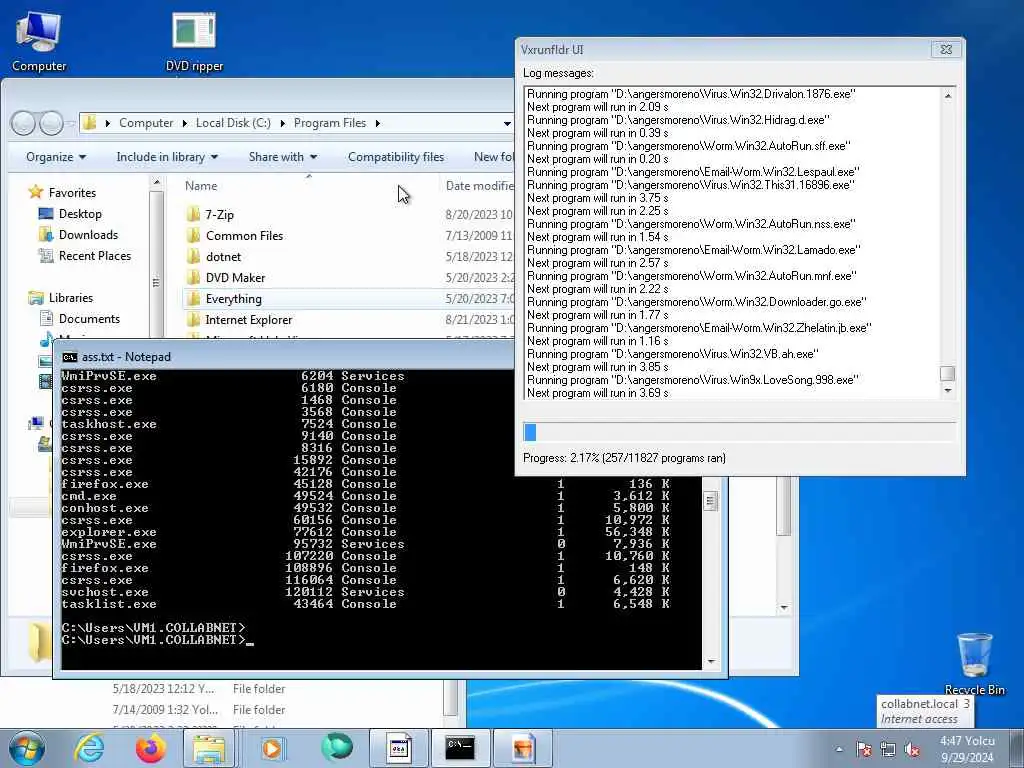Expand arrow after Program Files breadcrumb

pyautogui.click(x=377, y=123)
